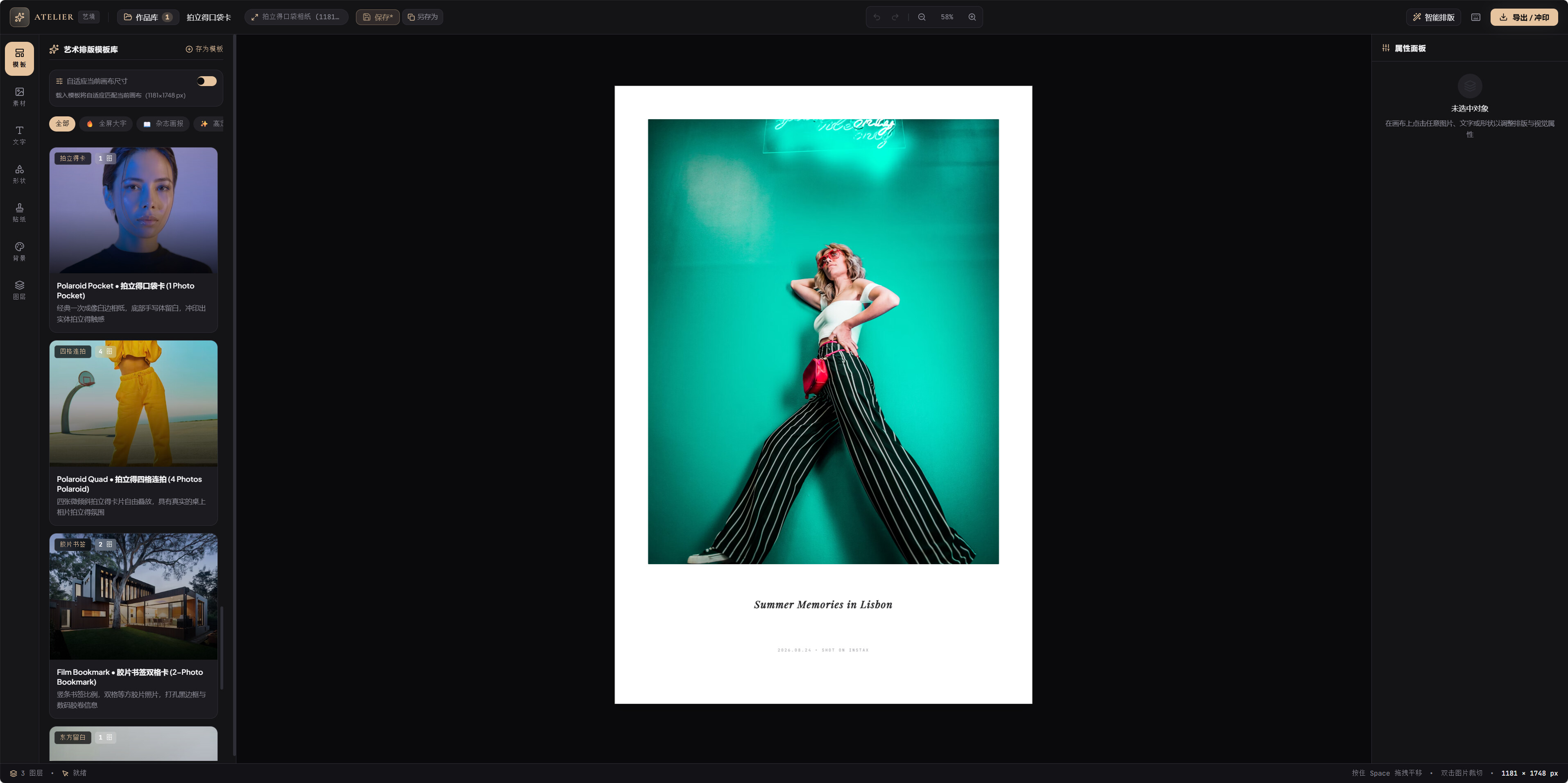1568x783 pixels.
Task: Click the template panel vertical scrollbar
Action: (x=222, y=648)
